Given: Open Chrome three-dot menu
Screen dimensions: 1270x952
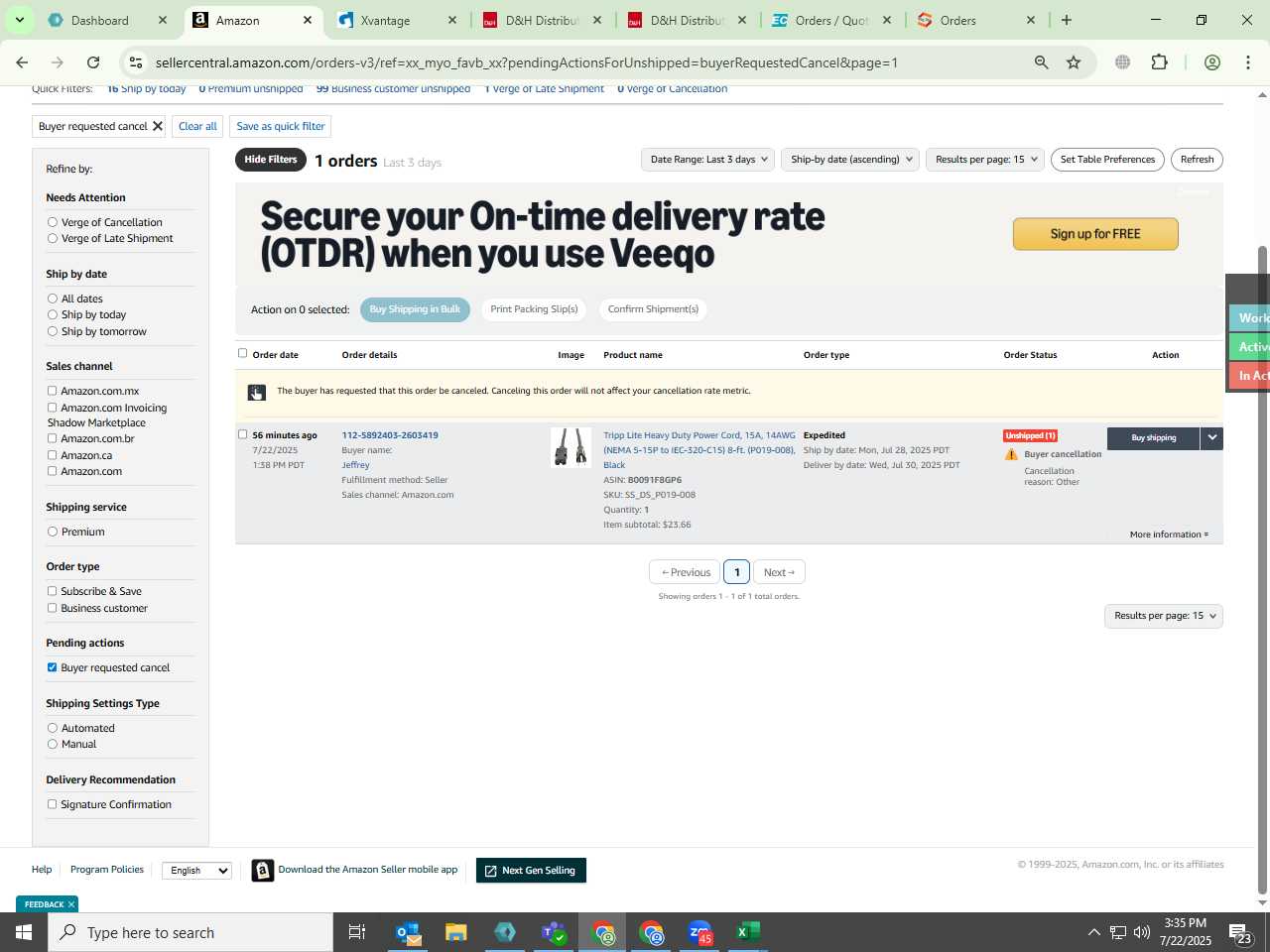Looking at the screenshot, I should tap(1248, 62).
